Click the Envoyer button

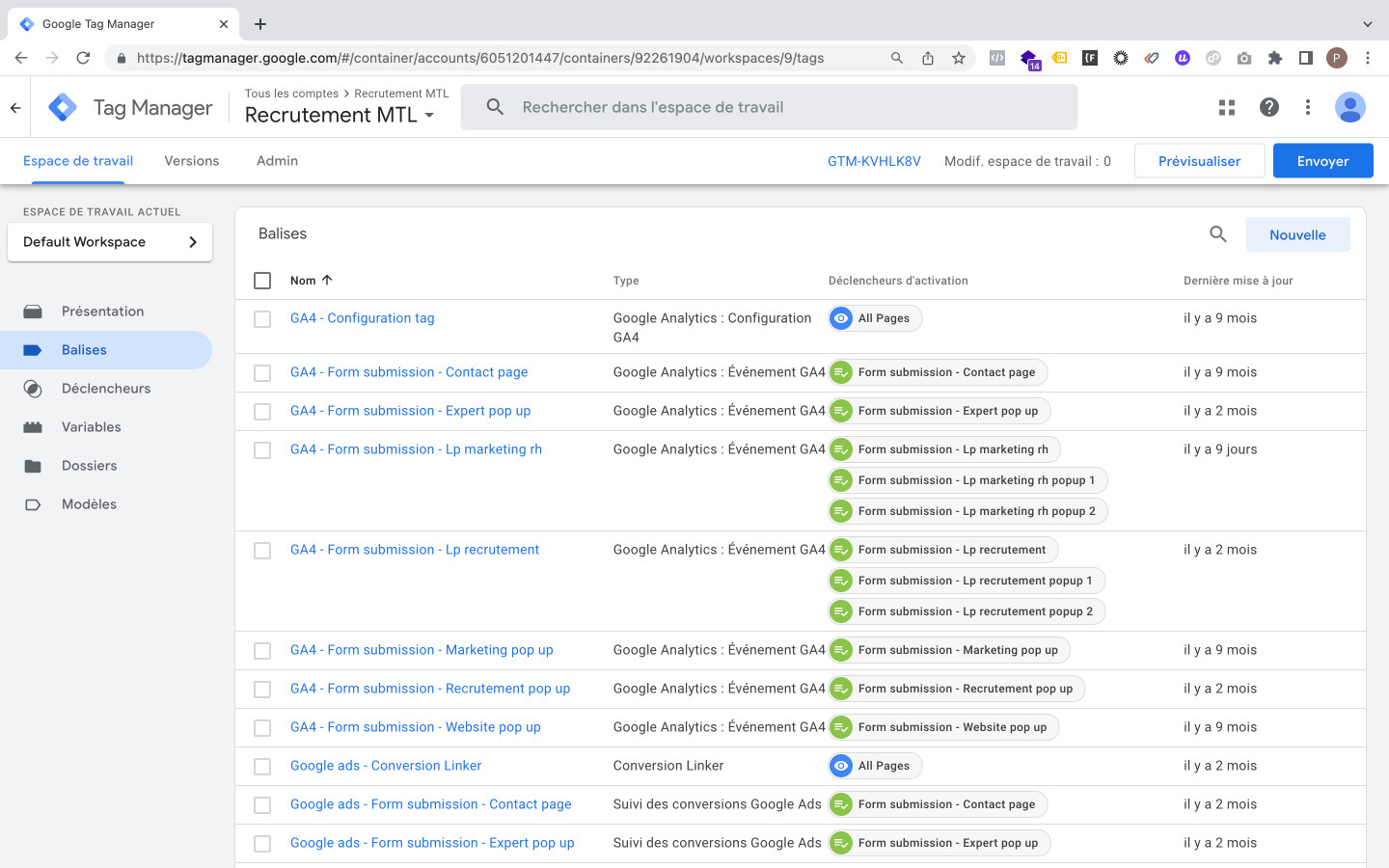[x=1322, y=161]
